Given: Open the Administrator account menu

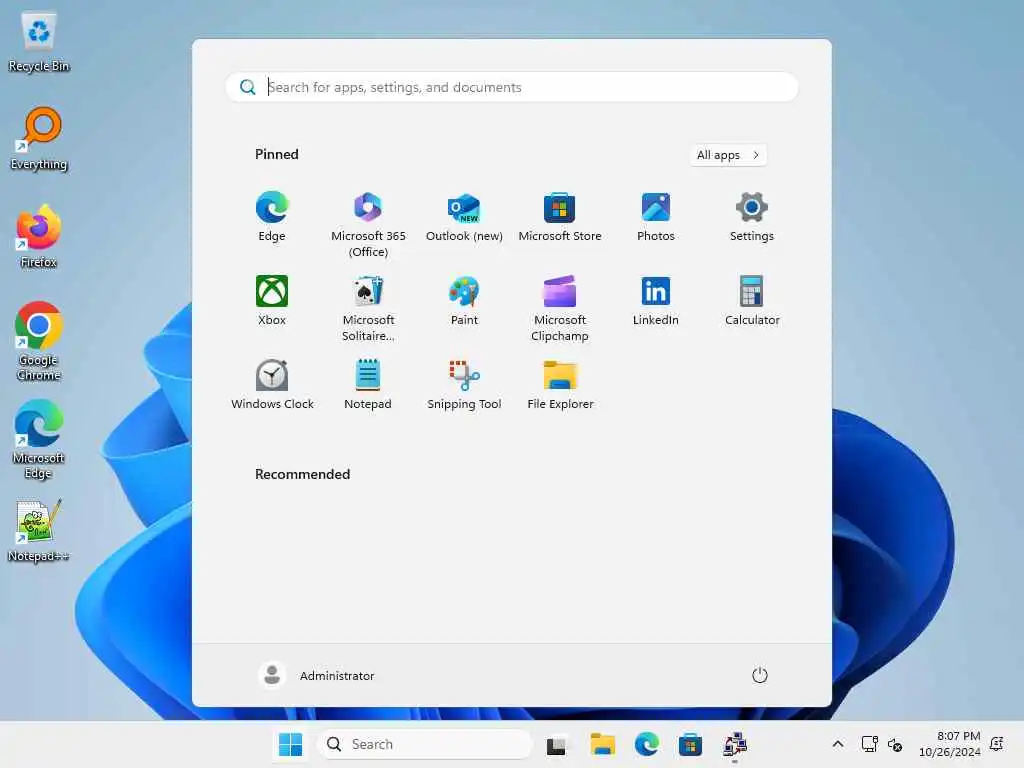Looking at the screenshot, I should pos(317,675).
